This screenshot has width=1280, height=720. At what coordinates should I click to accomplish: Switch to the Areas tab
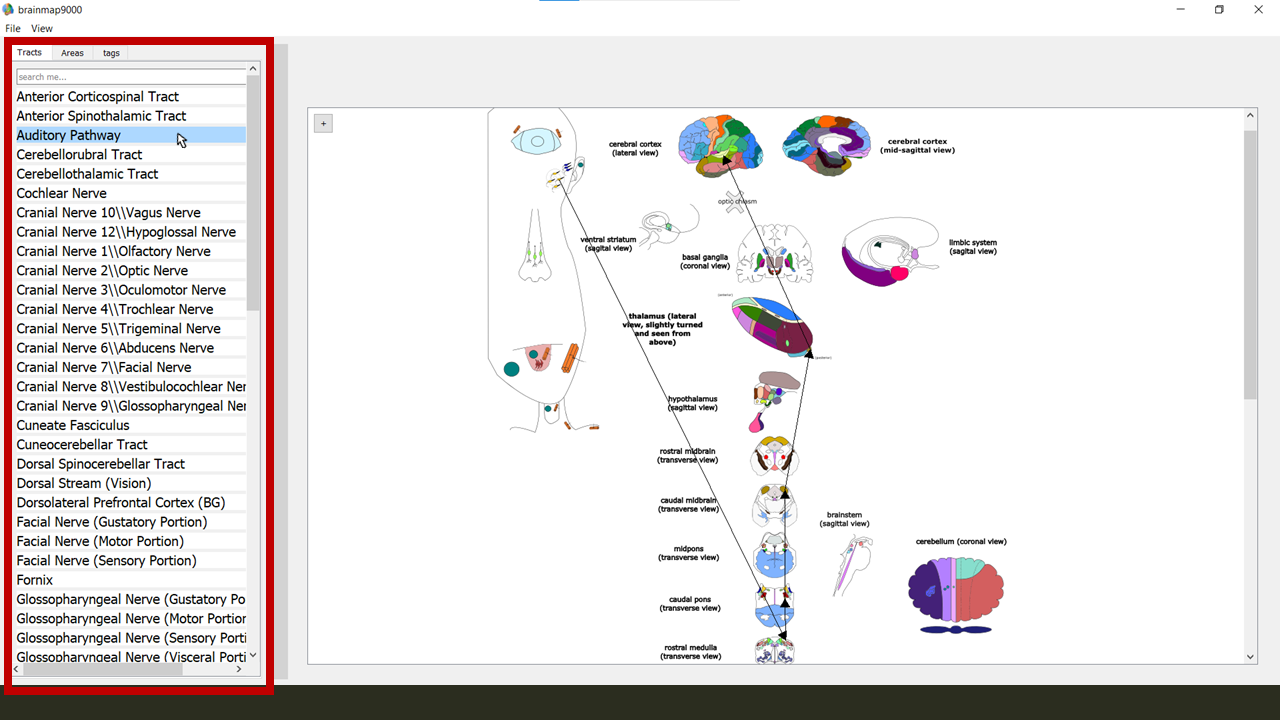(72, 53)
